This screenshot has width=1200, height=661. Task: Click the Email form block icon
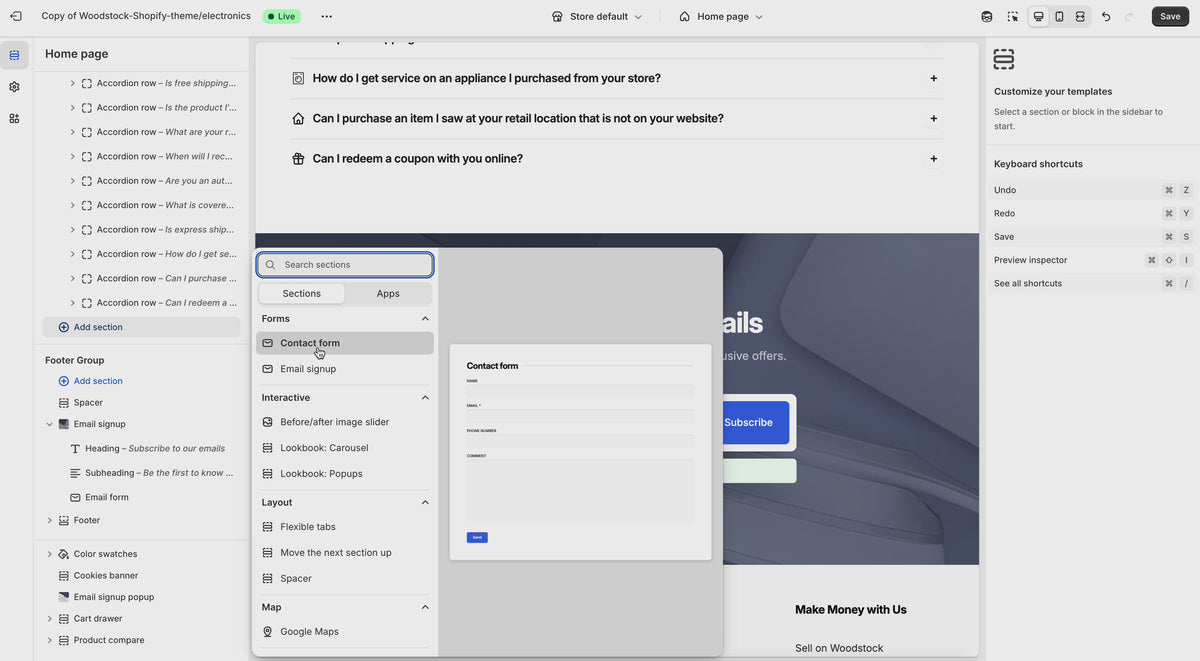pos(75,497)
